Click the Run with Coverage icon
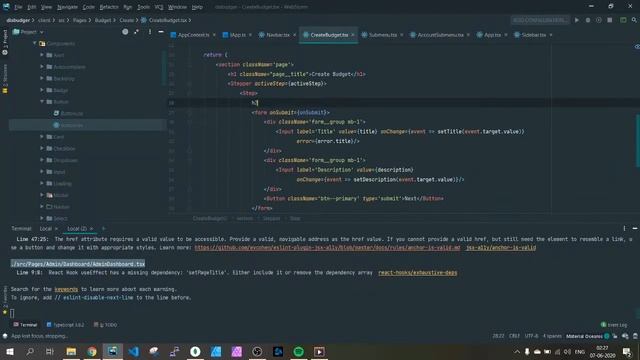Viewport: 640px width, 360px height. tap(598, 20)
